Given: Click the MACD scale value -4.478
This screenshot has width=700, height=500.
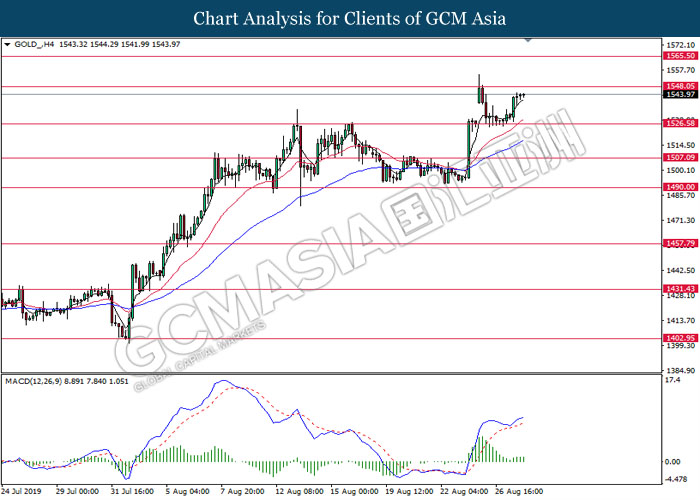Looking at the screenshot, I should (x=675, y=479).
